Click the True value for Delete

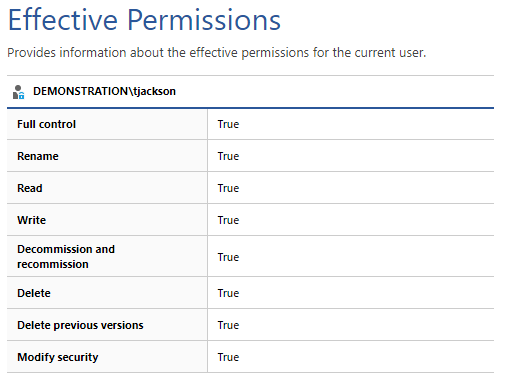coord(228,293)
